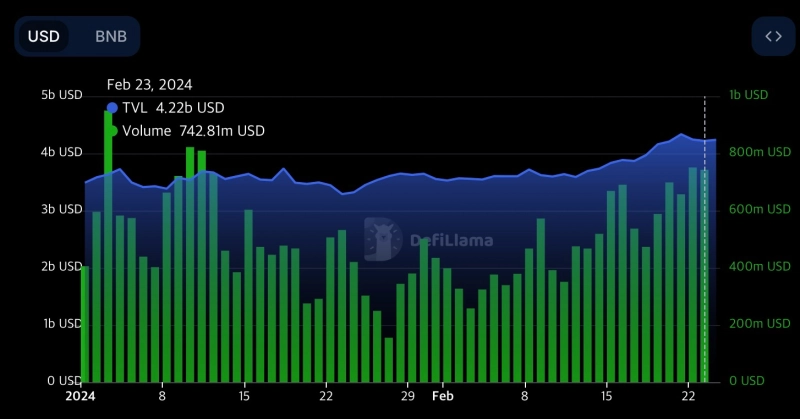Click the Feb label on the x-axis

pos(443,396)
